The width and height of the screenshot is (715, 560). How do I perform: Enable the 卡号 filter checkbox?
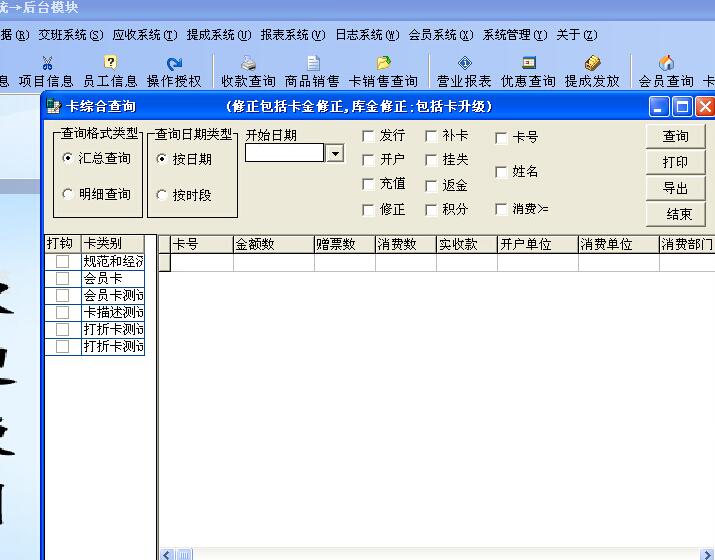point(501,138)
